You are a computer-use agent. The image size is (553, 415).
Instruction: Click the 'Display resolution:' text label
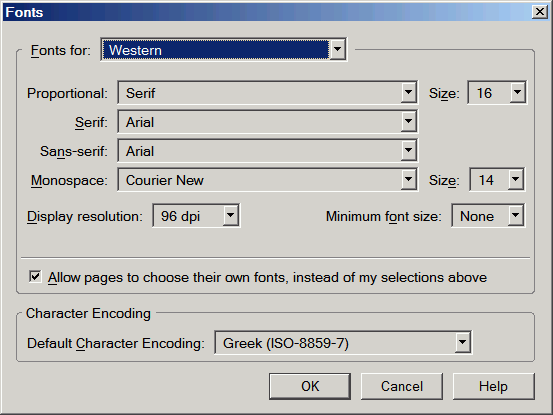click(85, 216)
